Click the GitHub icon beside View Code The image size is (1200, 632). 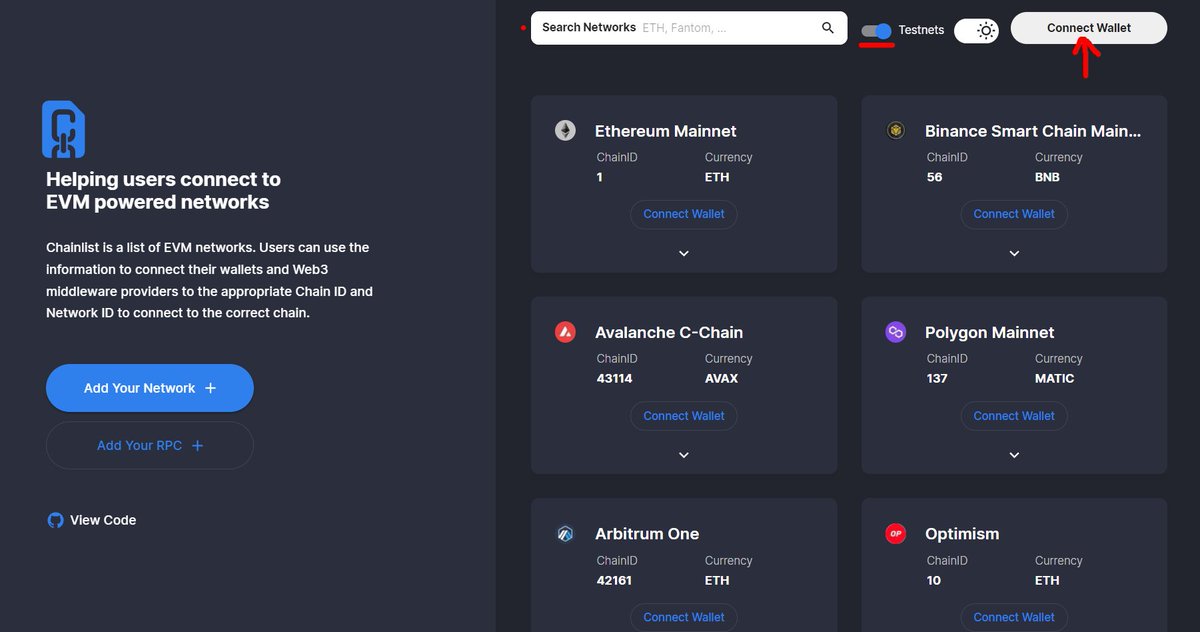click(55, 520)
